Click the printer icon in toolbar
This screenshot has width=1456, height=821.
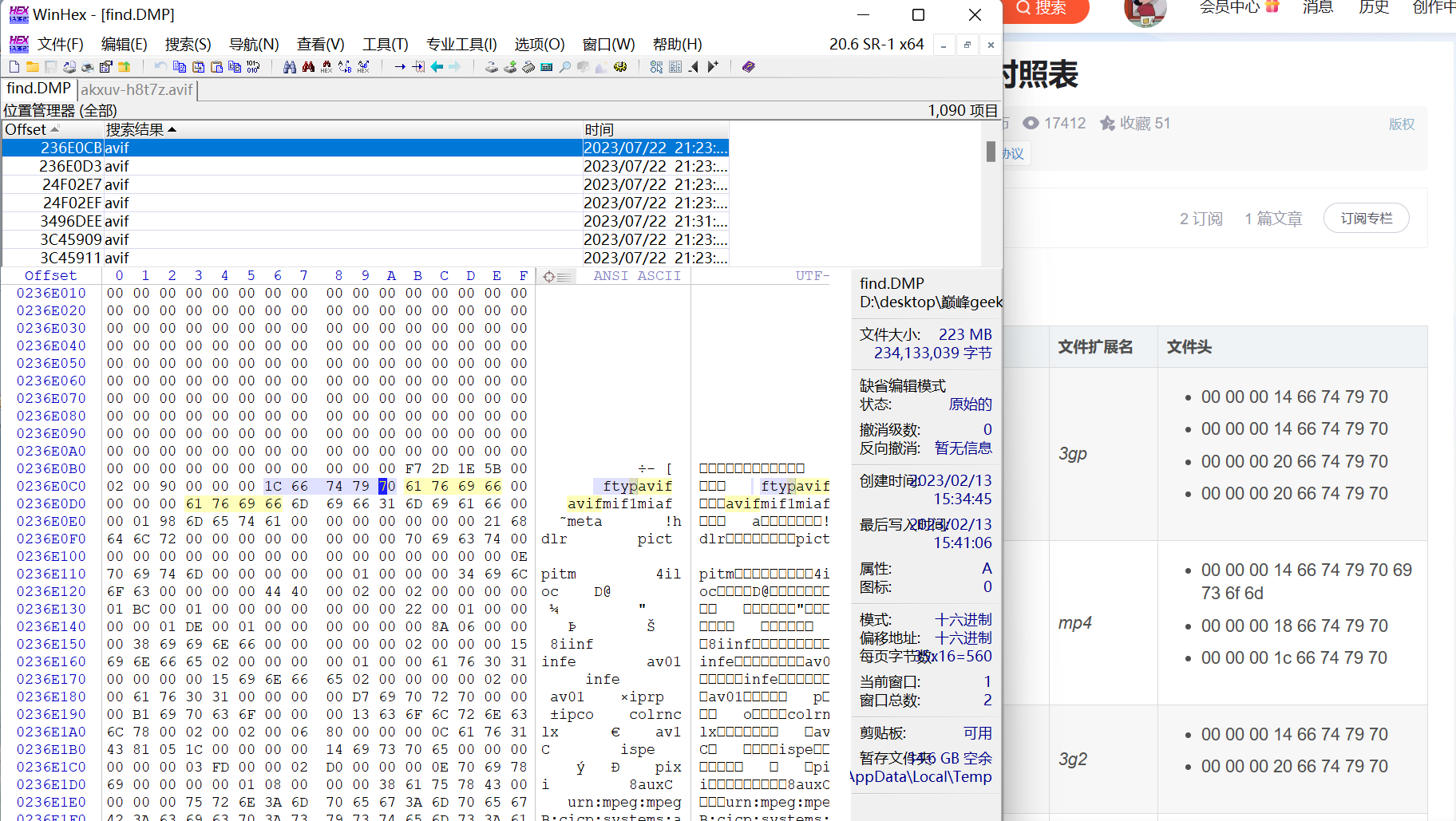(88, 67)
